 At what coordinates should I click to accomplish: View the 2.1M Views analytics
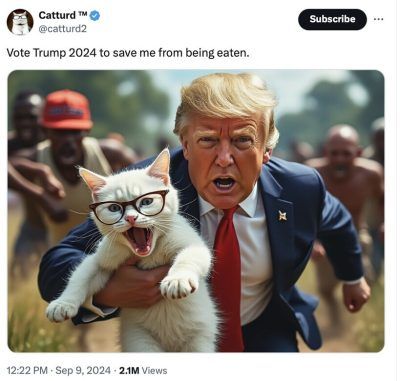[x=143, y=370]
